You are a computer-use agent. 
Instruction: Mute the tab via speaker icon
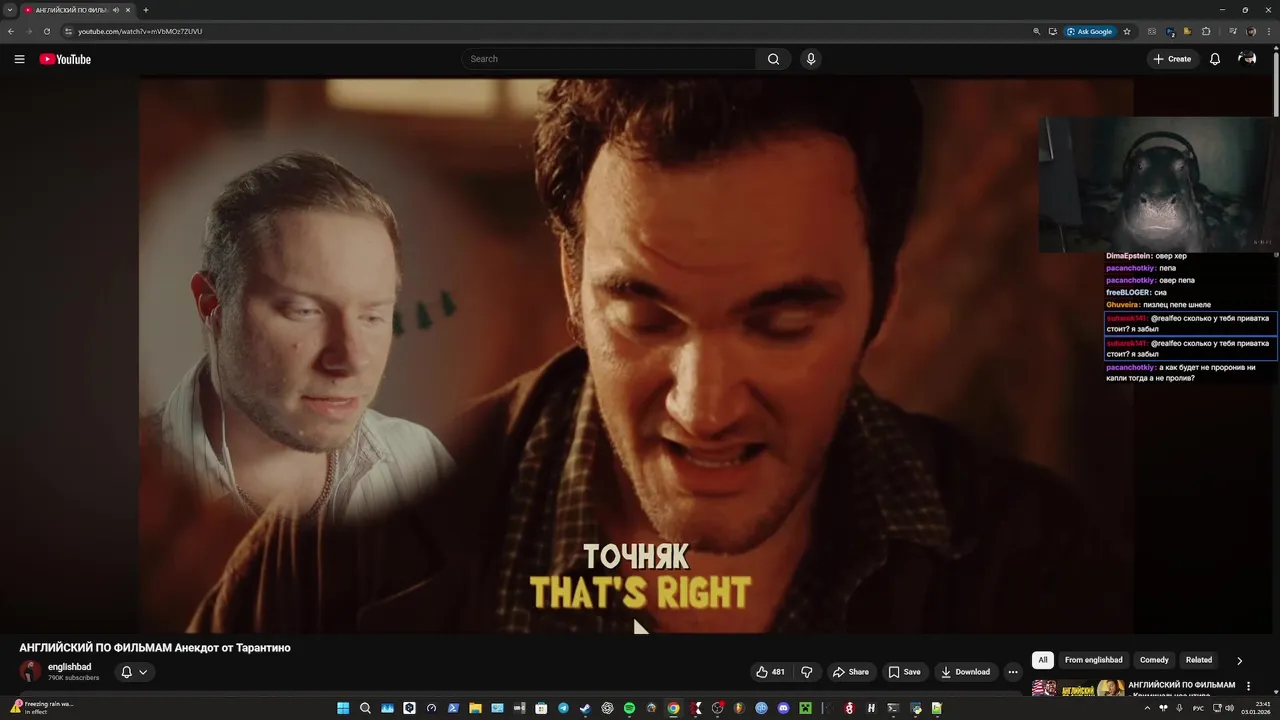[x=116, y=10]
